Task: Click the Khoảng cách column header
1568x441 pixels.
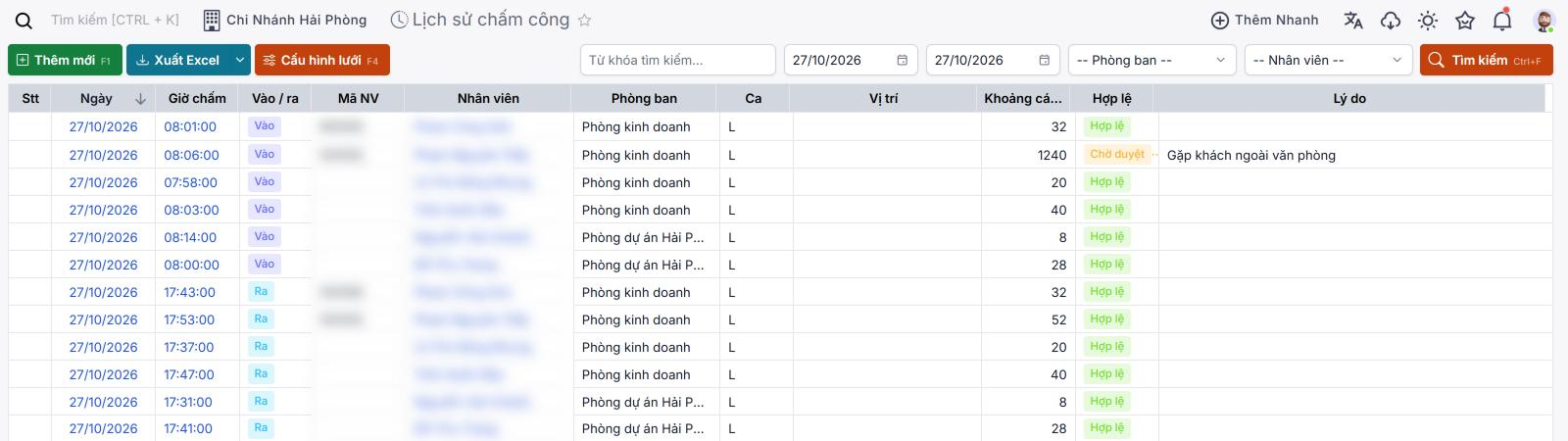Action: point(1023,98)
